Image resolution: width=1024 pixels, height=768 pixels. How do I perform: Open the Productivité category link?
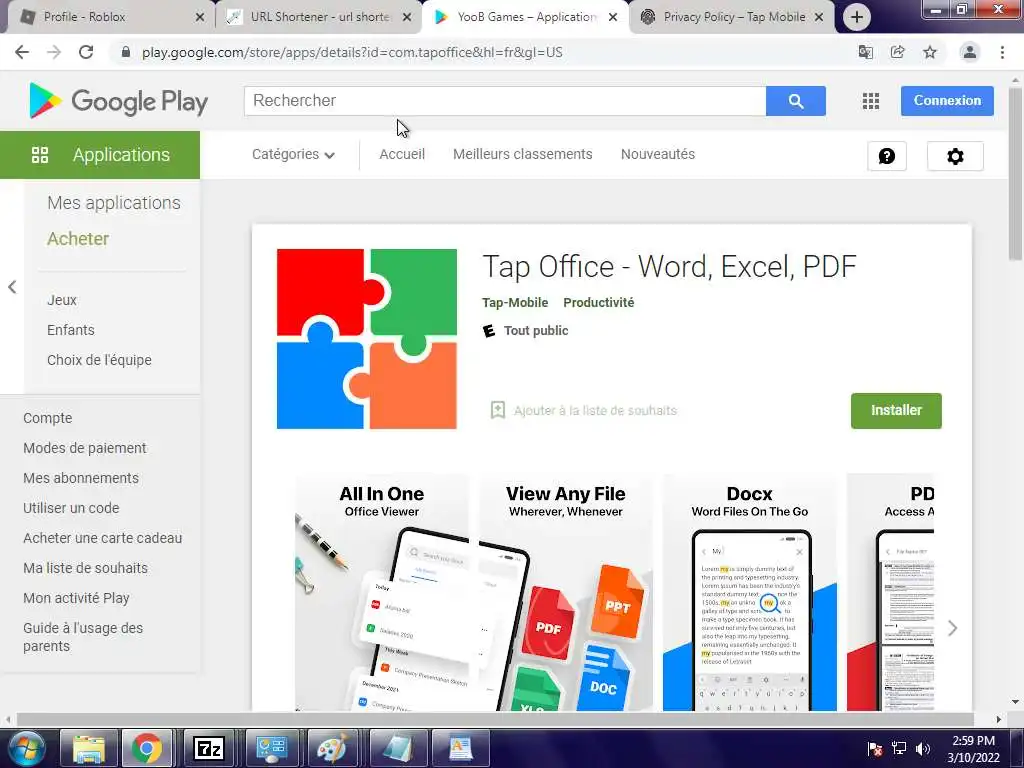[598, 302]
